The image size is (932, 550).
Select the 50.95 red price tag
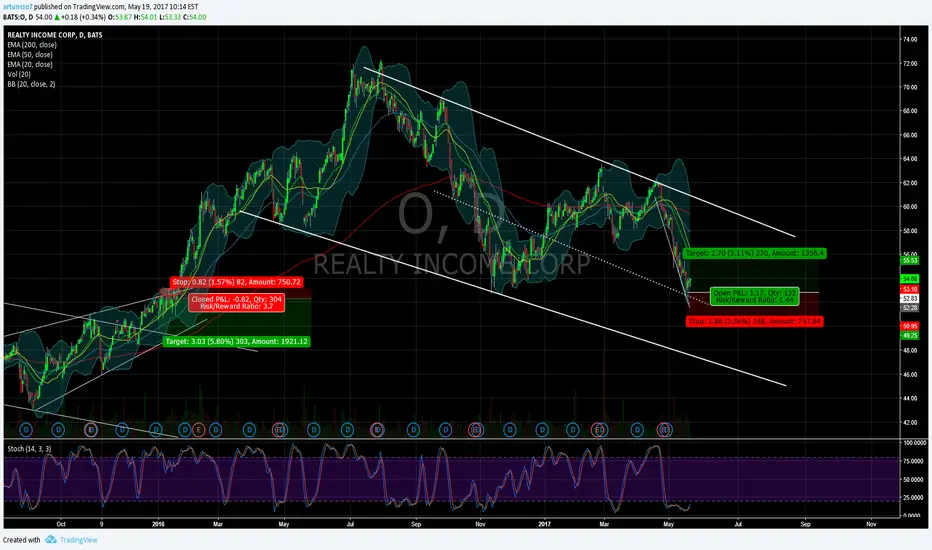coord(910,326)
